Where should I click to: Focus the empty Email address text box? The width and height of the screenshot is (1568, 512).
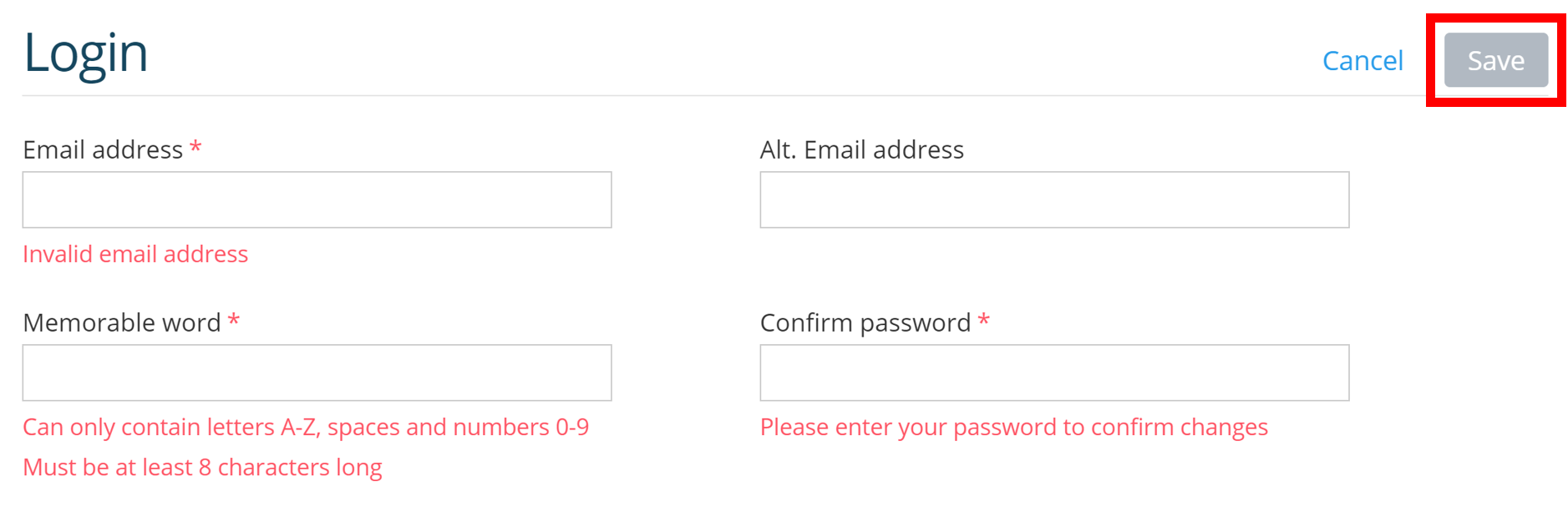[x=316, y=199]
